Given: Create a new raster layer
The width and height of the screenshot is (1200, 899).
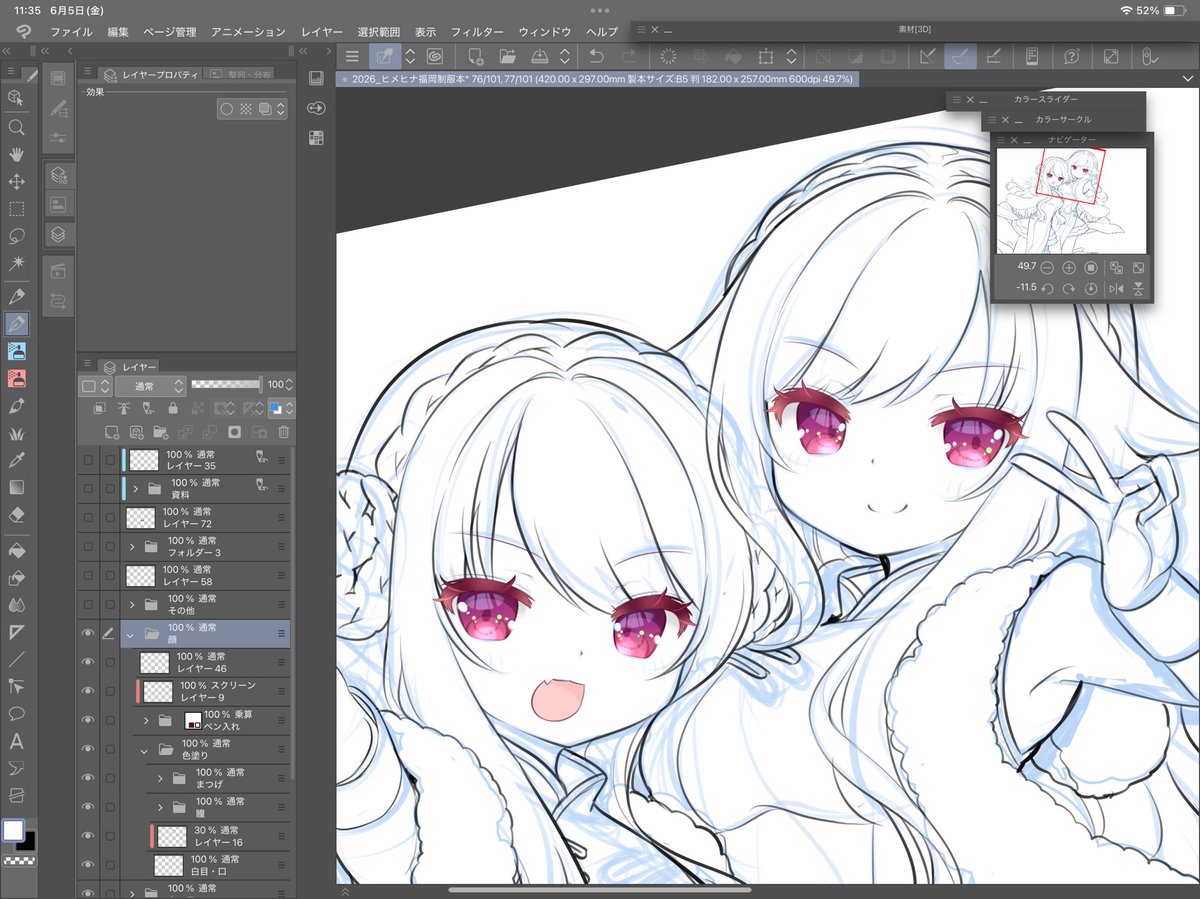Looking at the screenshot, I should [x=111, y=432].
